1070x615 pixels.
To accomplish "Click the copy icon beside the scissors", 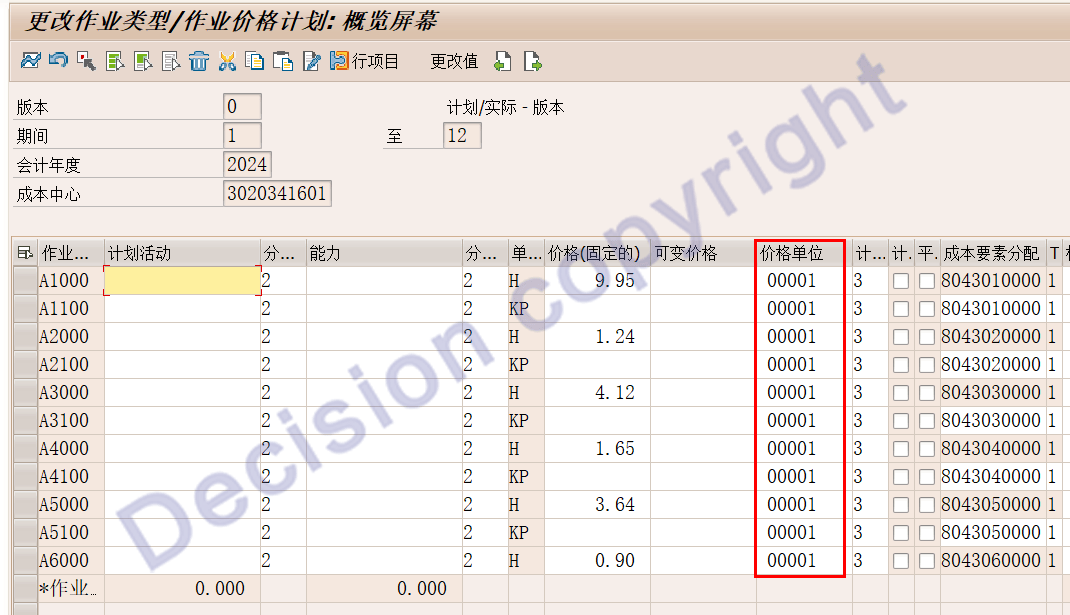I will point(255,62).
